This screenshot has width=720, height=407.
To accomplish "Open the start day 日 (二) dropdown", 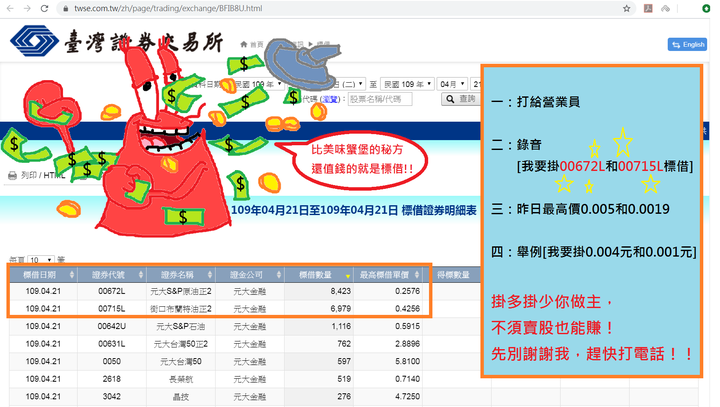I will coord(348,84).
